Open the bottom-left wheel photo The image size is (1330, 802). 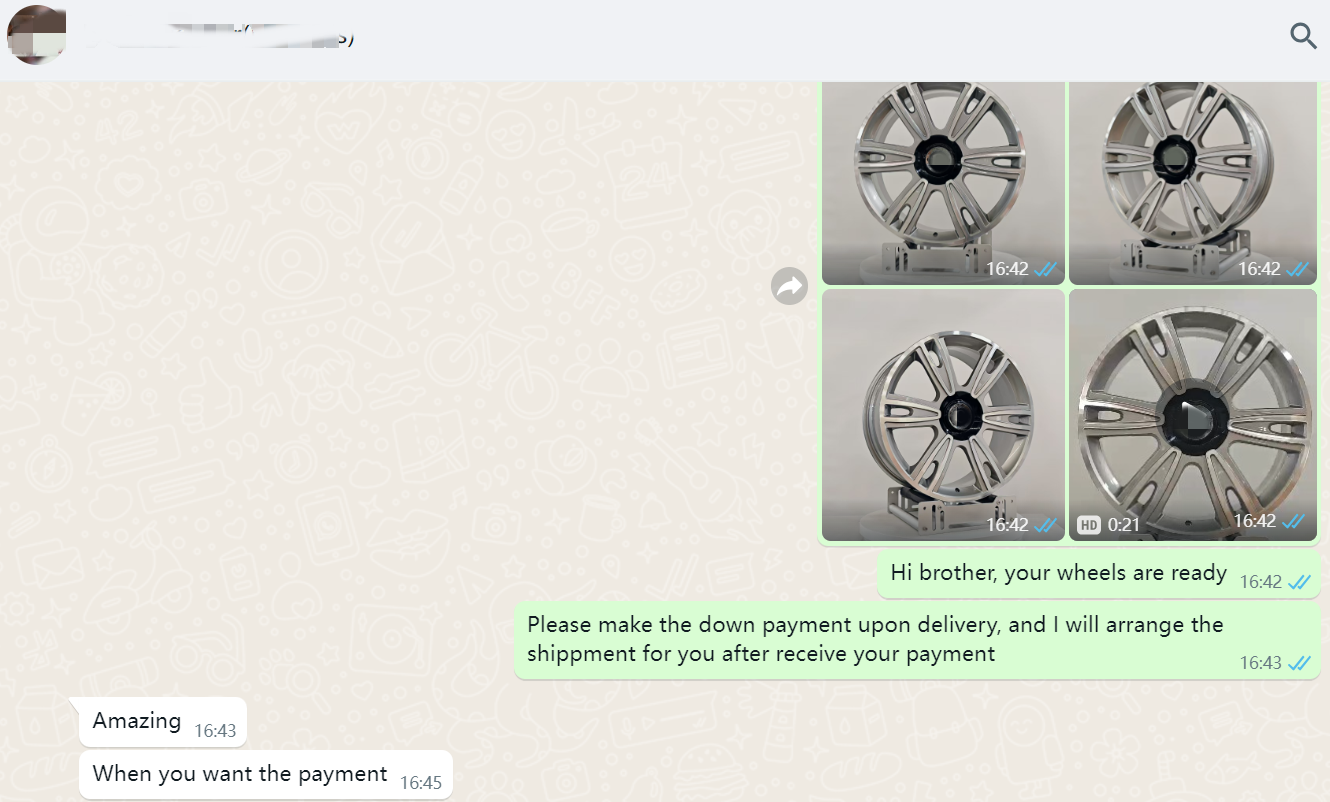point(943,415)
